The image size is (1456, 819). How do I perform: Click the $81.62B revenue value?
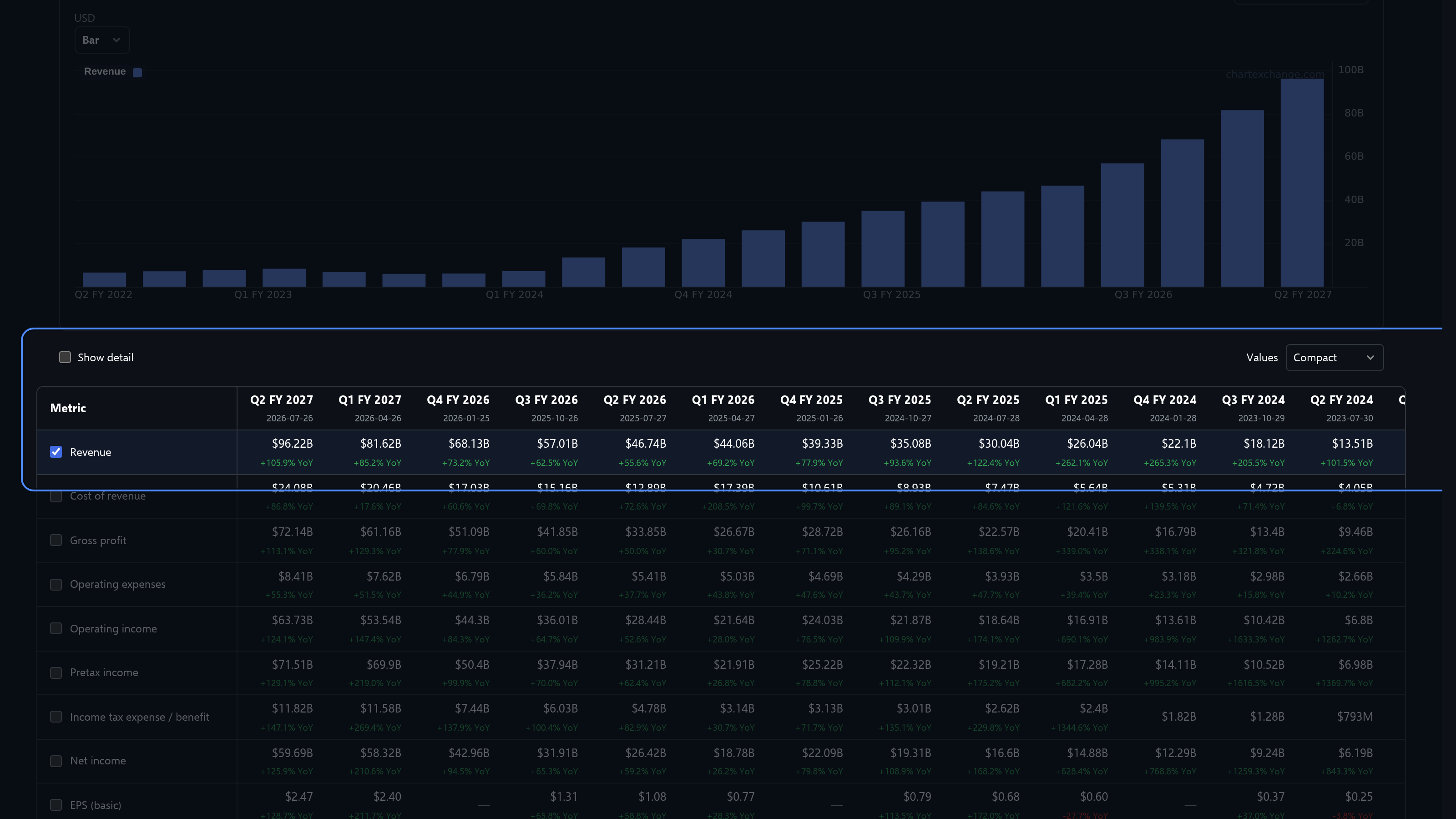point(380,444)
